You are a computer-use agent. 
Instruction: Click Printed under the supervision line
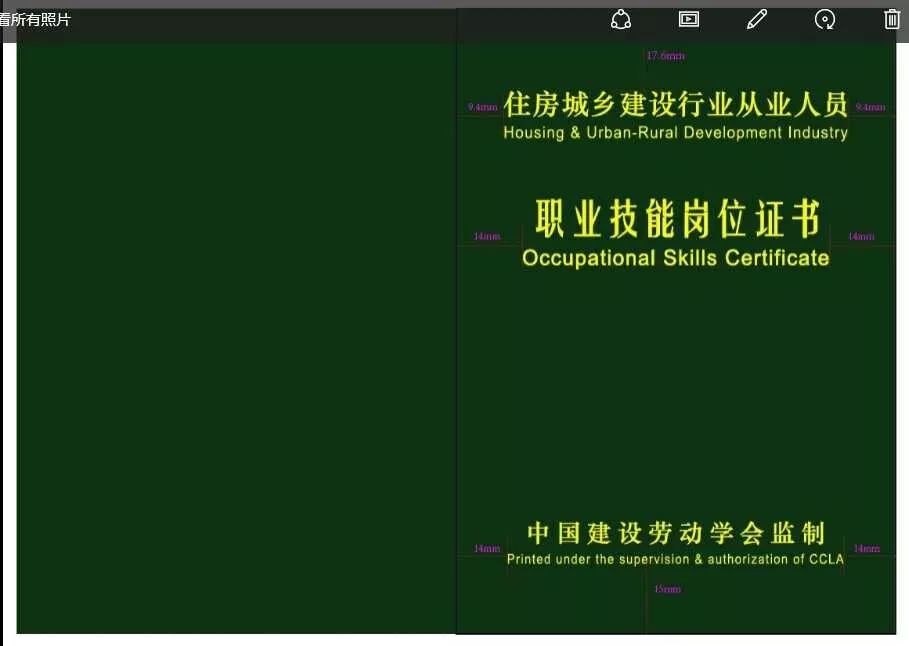pos(675,560)
